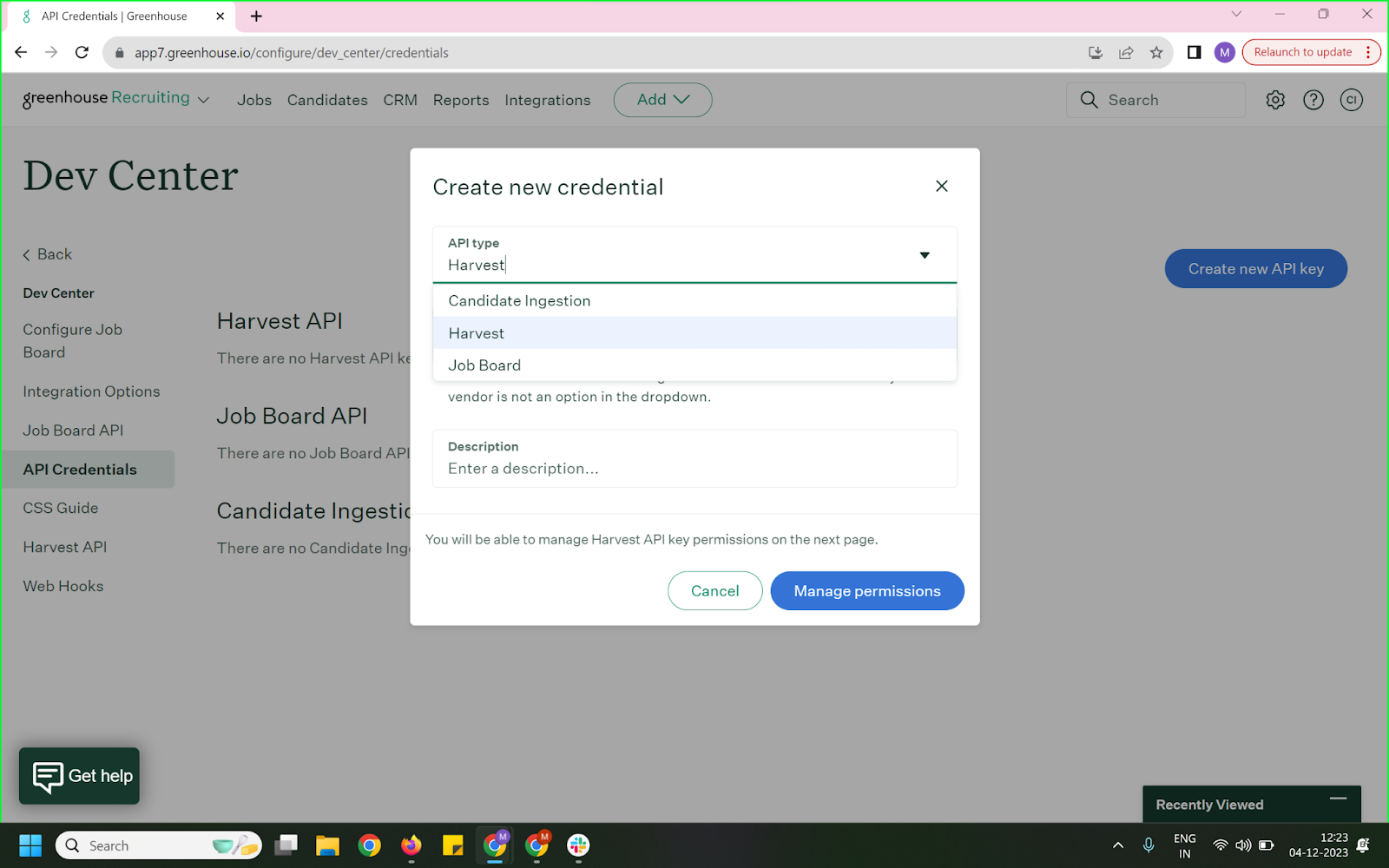Screen dimensions: 1389x868
Task: Open the volume speaker tray icon
Action: [x=1243, y=845]
